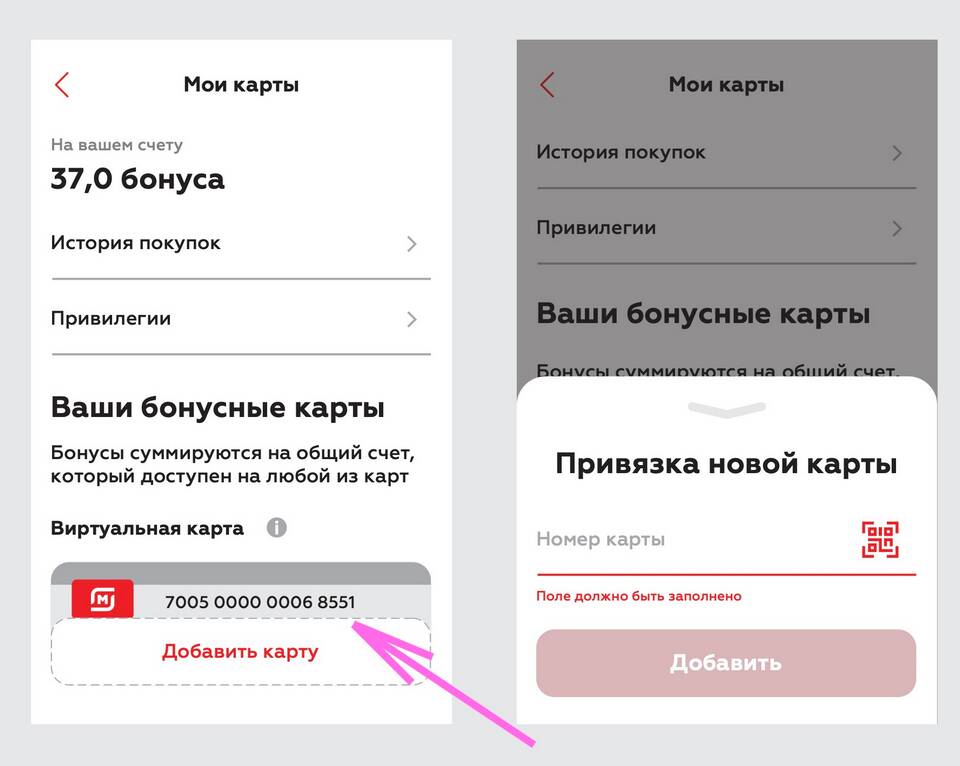Tap the red Magnit logo on card

click(102, 598)
